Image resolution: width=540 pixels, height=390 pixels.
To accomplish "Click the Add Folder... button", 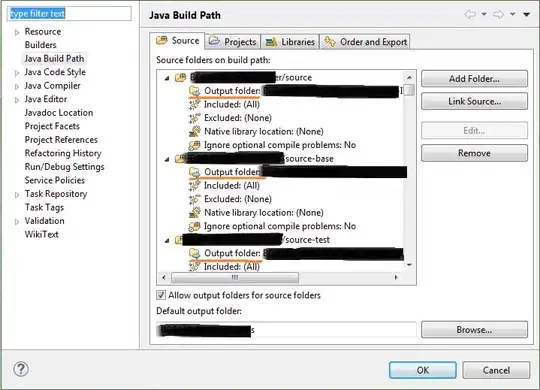I will pos(474,79).
